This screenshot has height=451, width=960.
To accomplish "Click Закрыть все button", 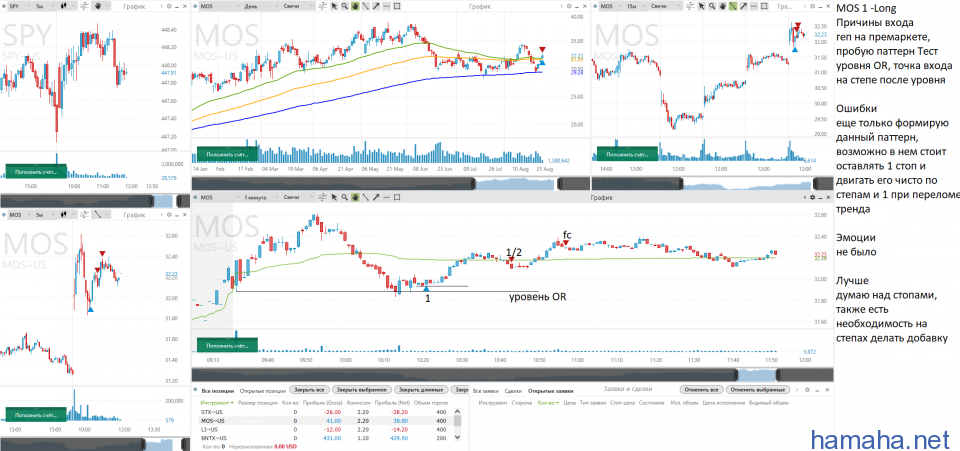I will click(x=310, y=390).
